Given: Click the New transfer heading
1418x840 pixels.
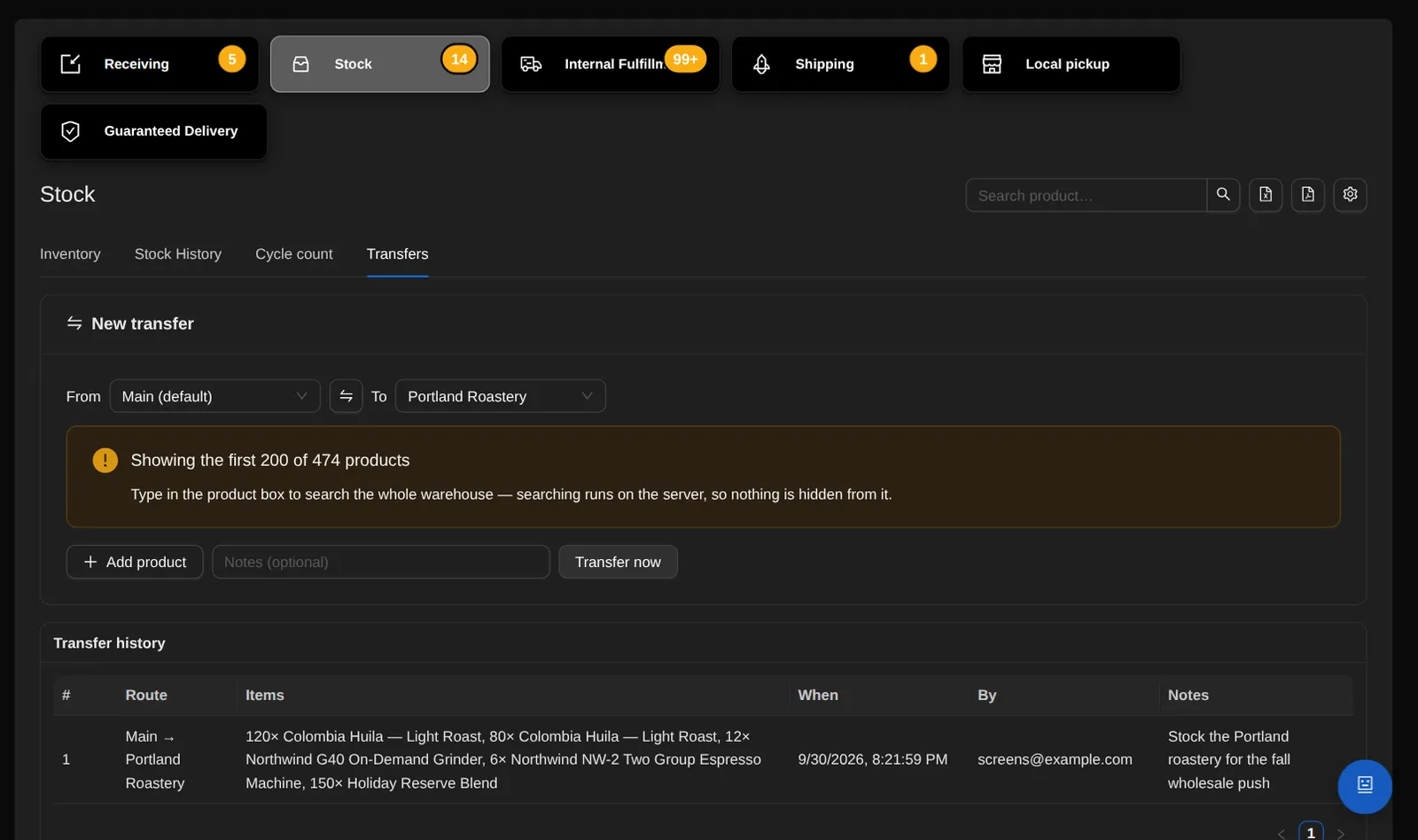Looking at the screenshot, I should (x=143, y=323).
